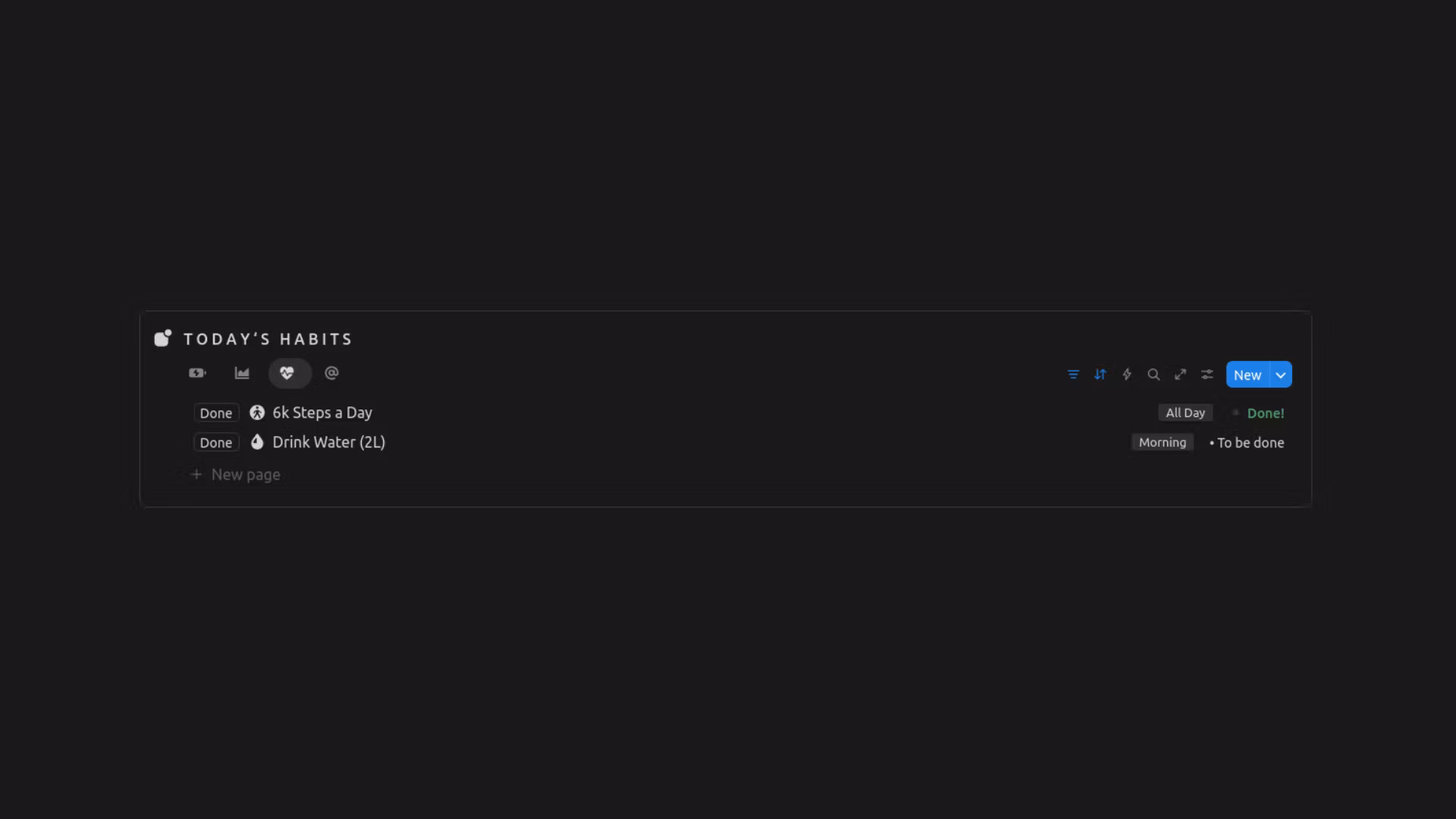Open the Morning tag selector
Screen dimensions: 1456x819
1162,442
